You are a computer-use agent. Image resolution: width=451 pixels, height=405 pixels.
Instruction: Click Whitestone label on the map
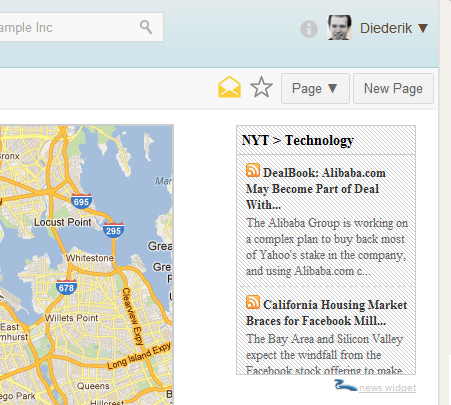click(90, 258)
